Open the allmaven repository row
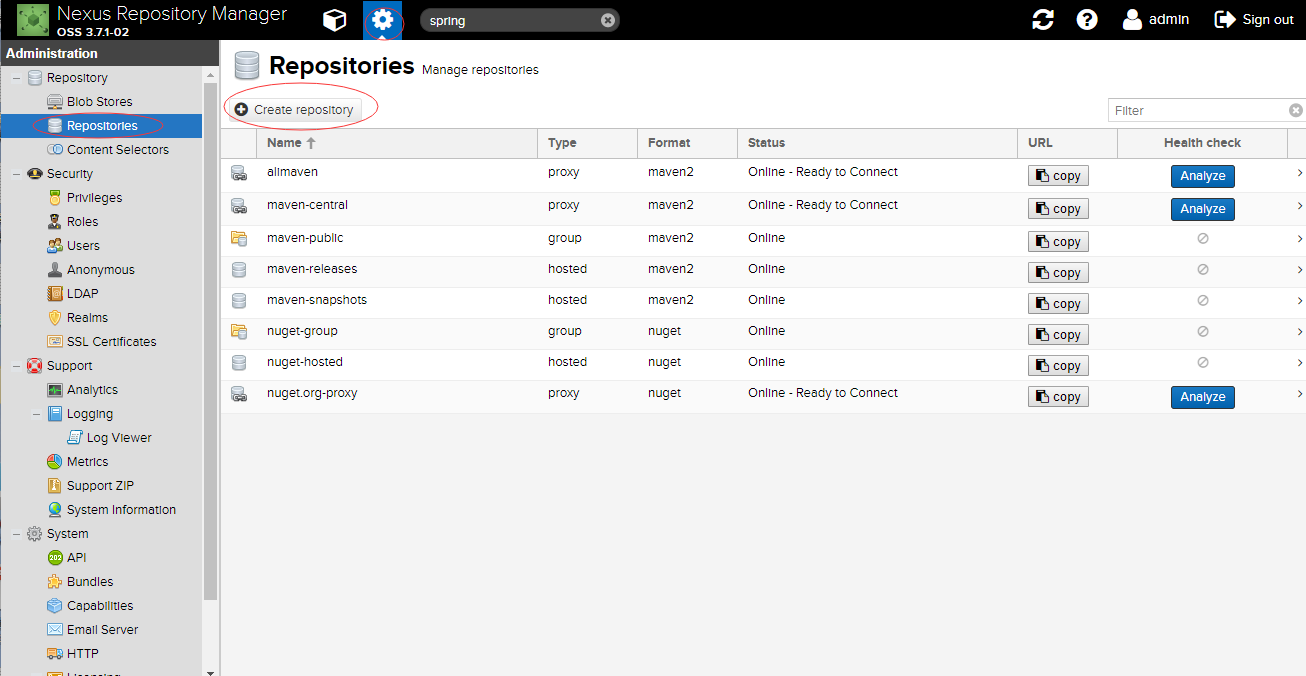1306x676 pixels. [x=763, y=175]
